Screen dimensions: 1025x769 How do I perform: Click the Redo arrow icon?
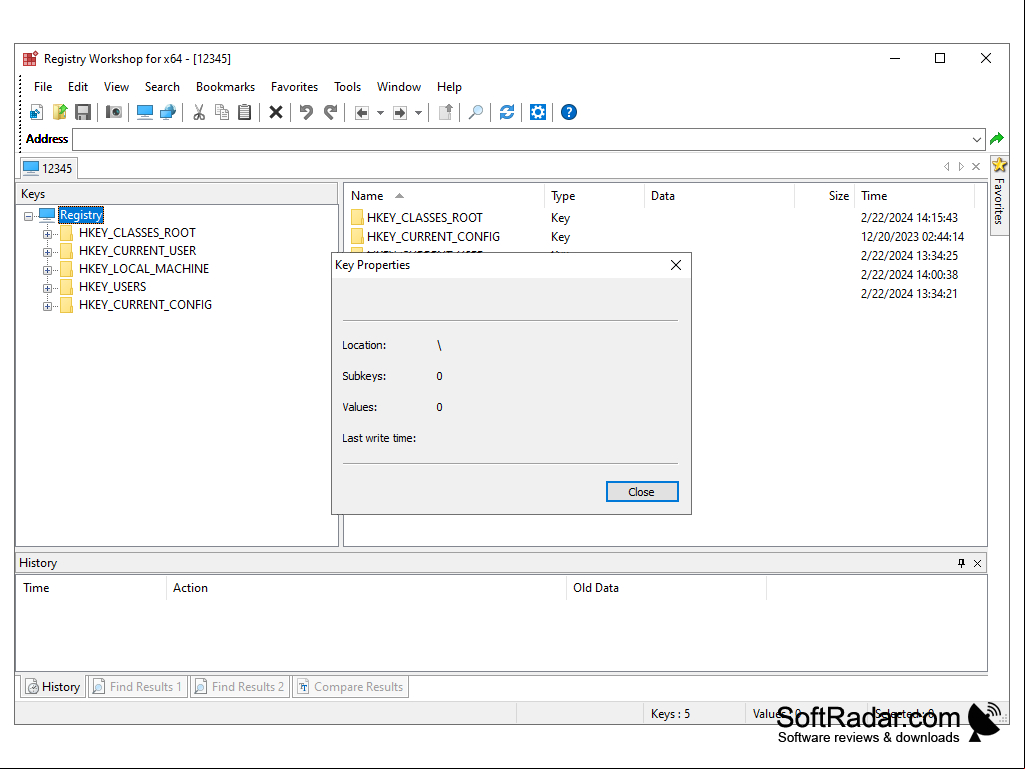coord(331,112)
